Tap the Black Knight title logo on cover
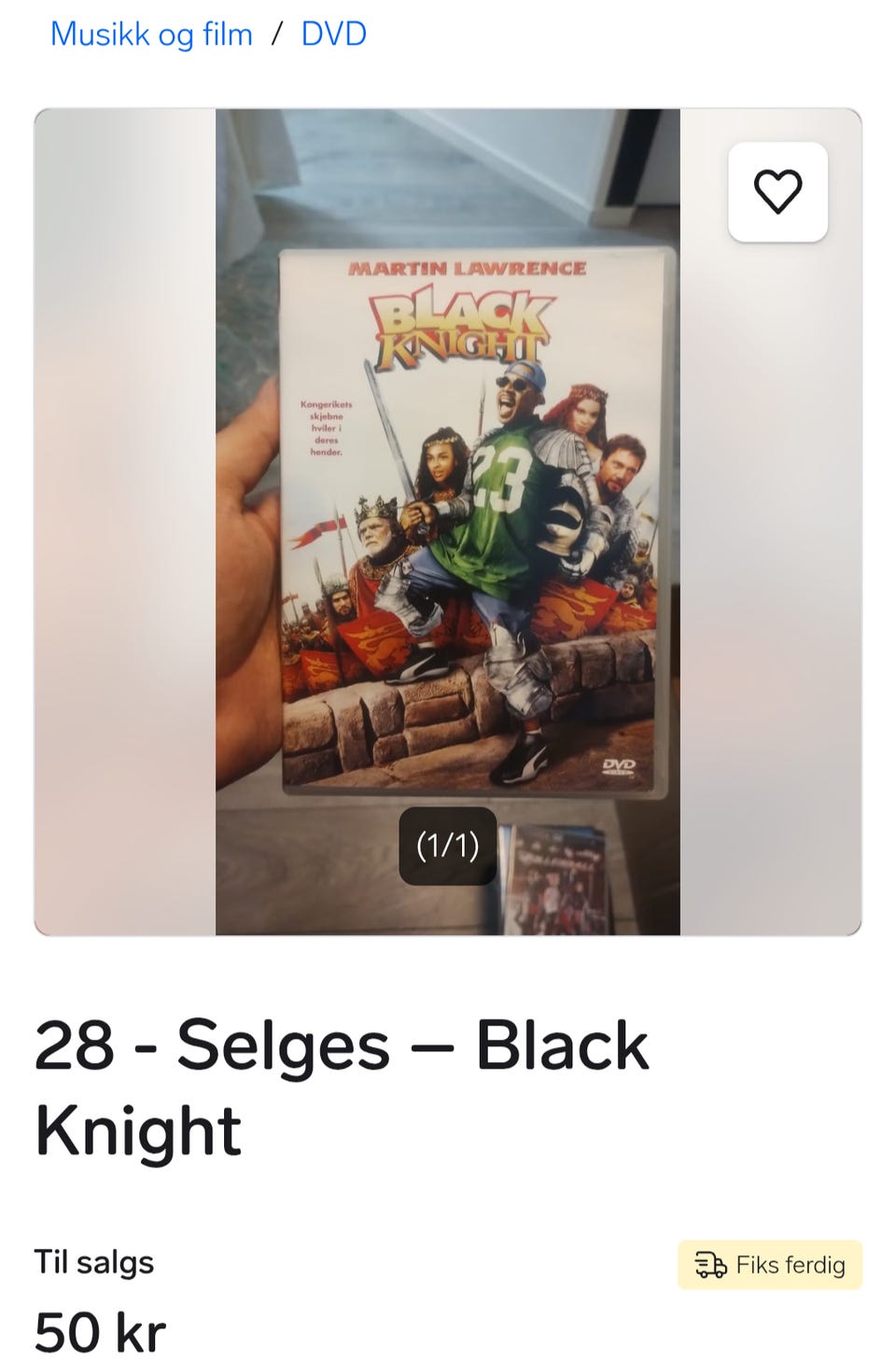The height and width of the screenshot is (1360, 896). pos(461,328)
